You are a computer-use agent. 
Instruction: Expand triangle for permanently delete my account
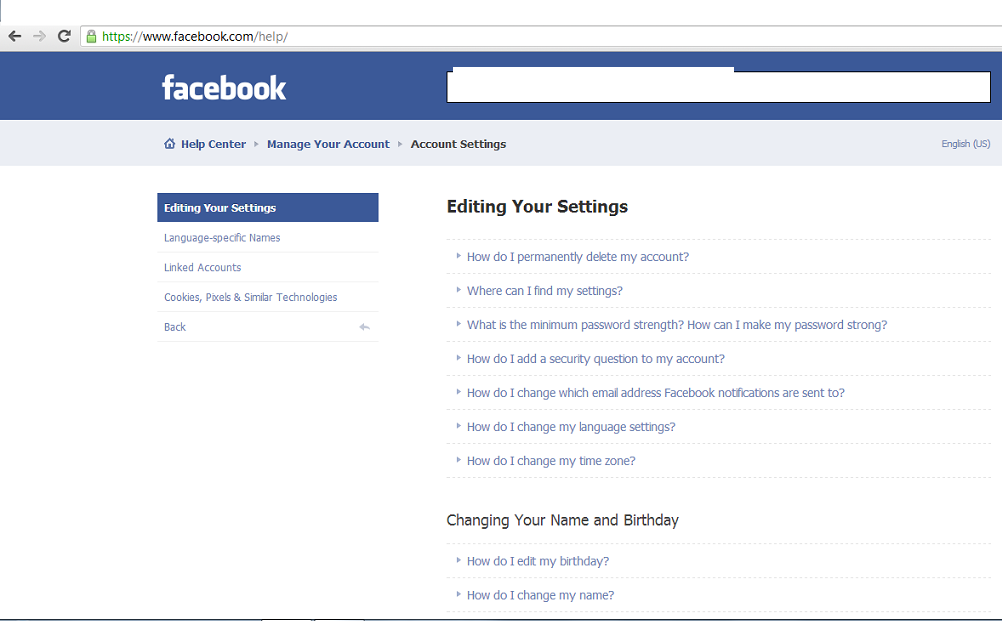pyautogui.click(x=458, y=256)
